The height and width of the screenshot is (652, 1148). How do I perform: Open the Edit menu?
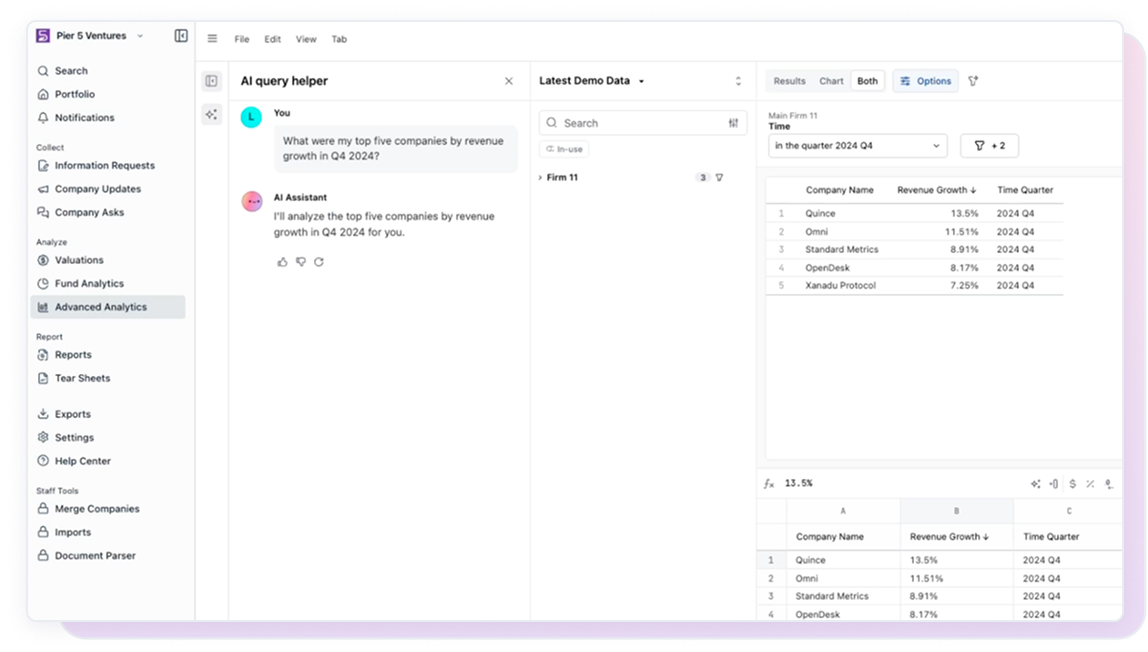click(x=272, y=39)
